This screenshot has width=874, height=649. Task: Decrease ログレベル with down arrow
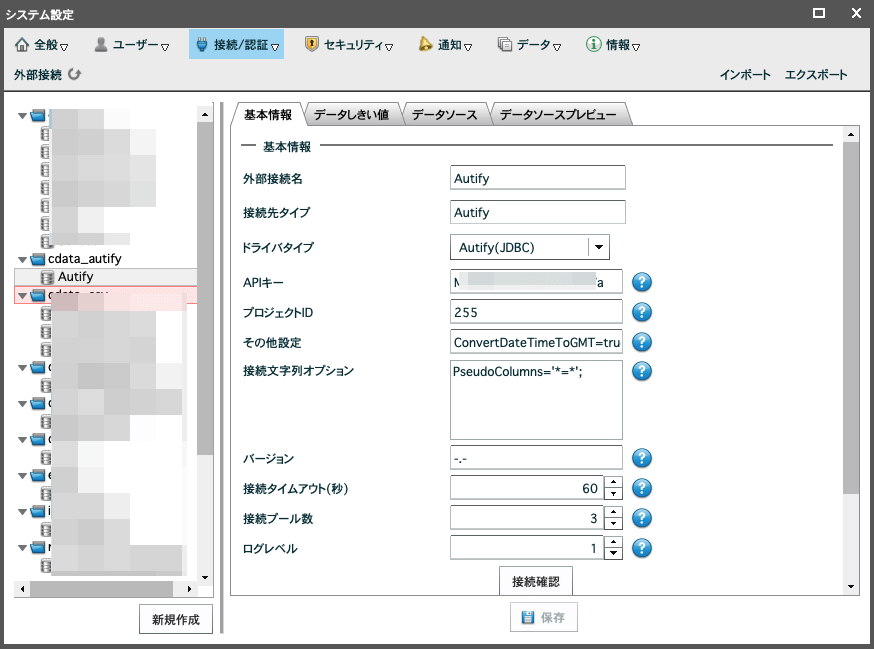pyautogui.click(x=613, y=554)
